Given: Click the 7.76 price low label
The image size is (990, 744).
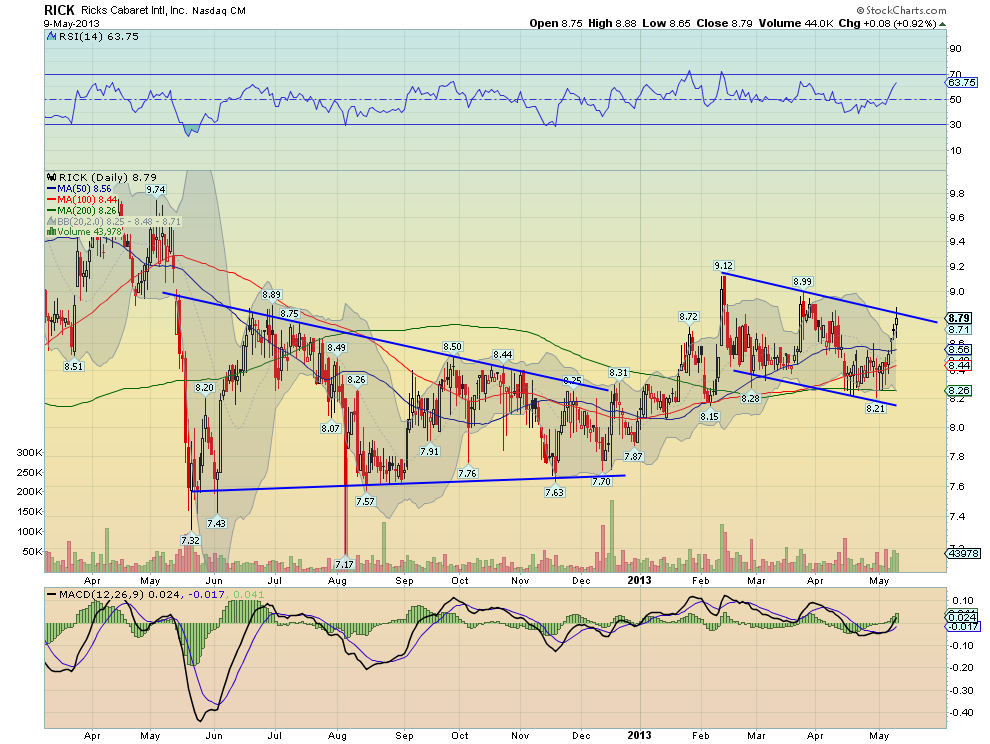Looking at the screenshot, I should [x=467, y=473].
